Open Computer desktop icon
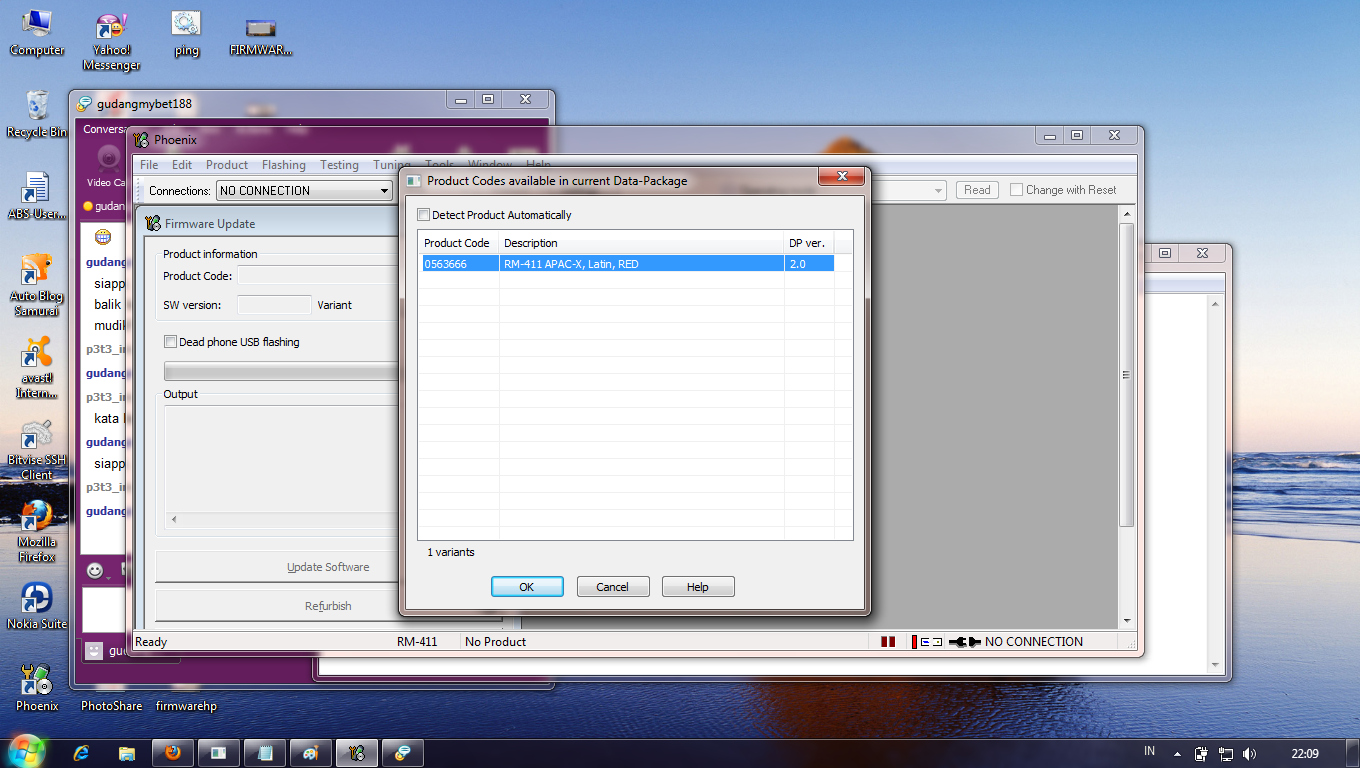Screen dimensions: 1360x768 pos(37,33)
